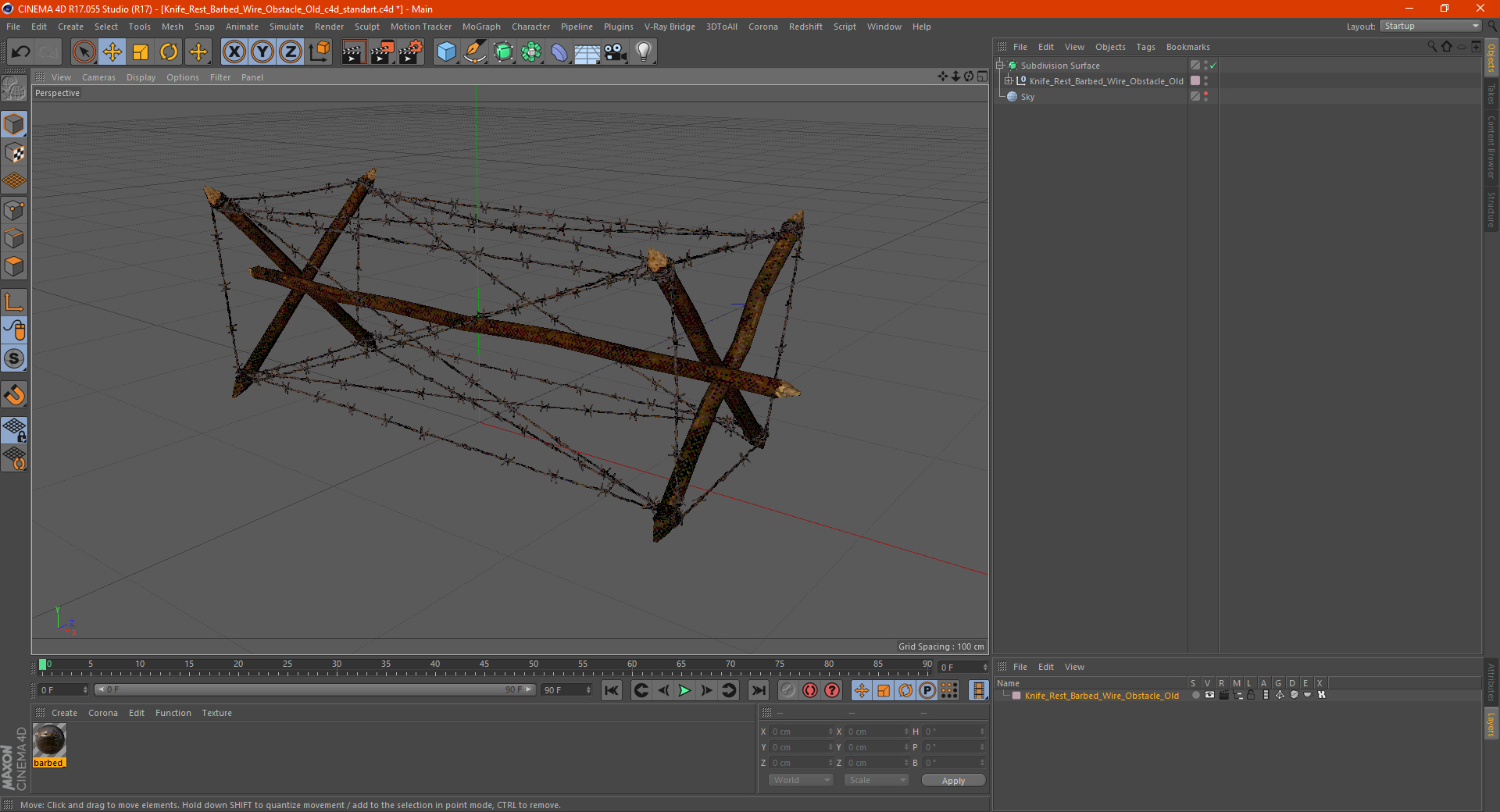Screen dimensions: 1500x812
Task: Open the World coordinate dropdown
Action: pyautogui.click(x=801, y=780)
